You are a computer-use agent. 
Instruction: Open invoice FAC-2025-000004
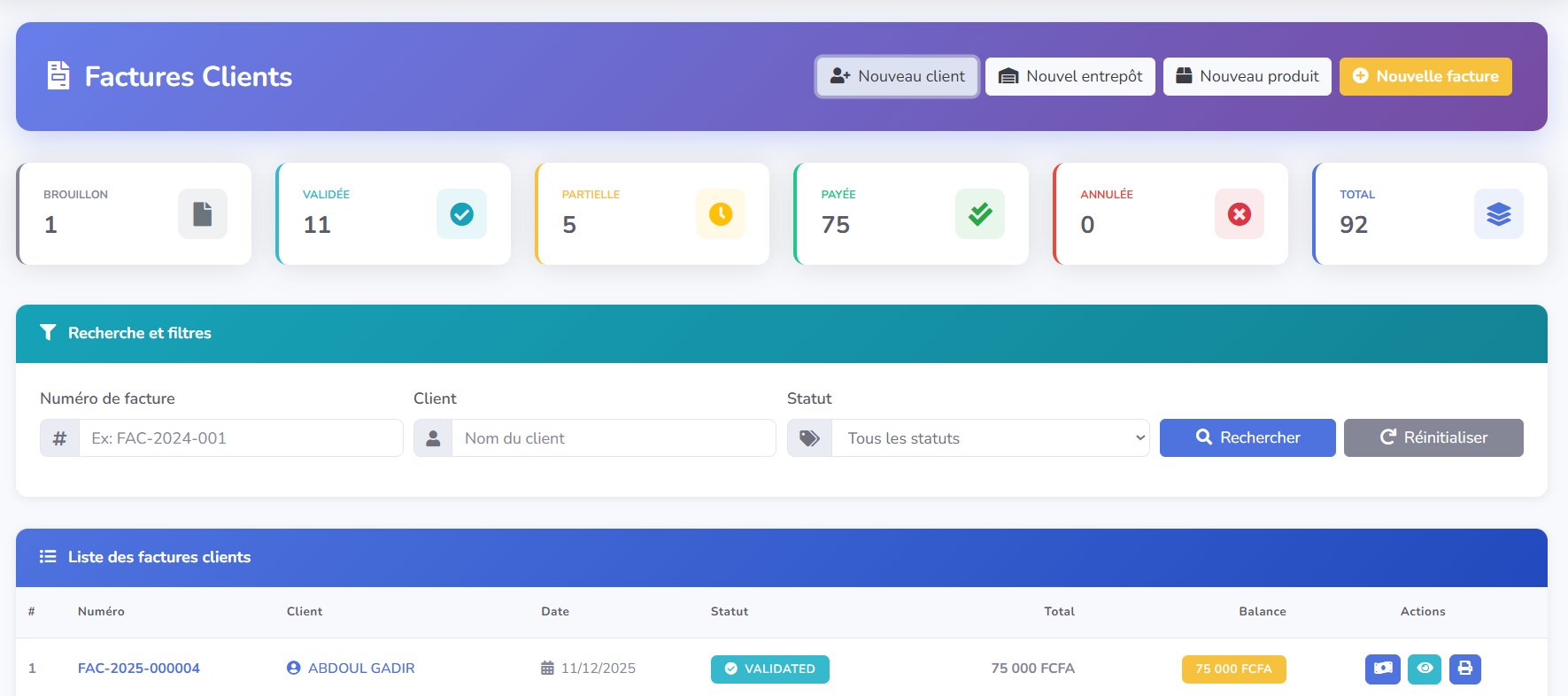point(139,669)
